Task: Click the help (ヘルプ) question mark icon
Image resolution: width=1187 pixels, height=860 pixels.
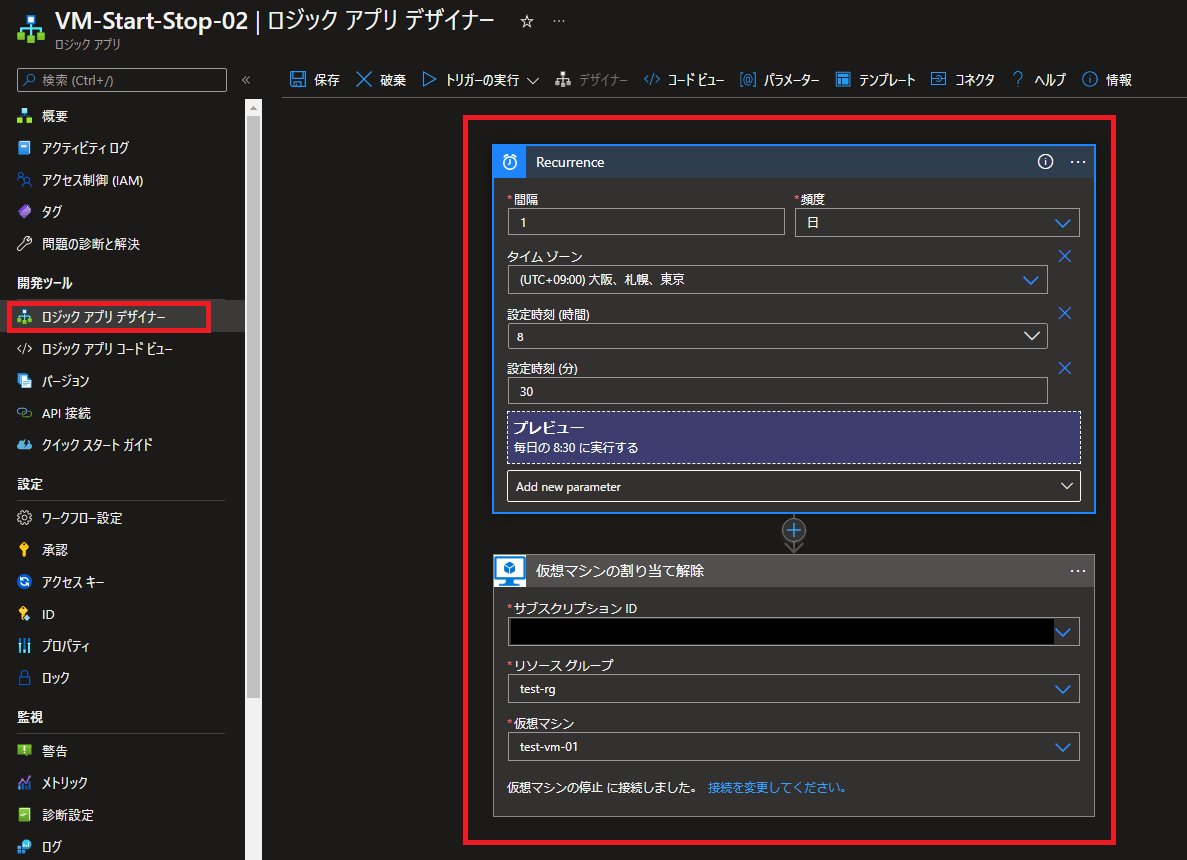Action: tap(1018, 79)
